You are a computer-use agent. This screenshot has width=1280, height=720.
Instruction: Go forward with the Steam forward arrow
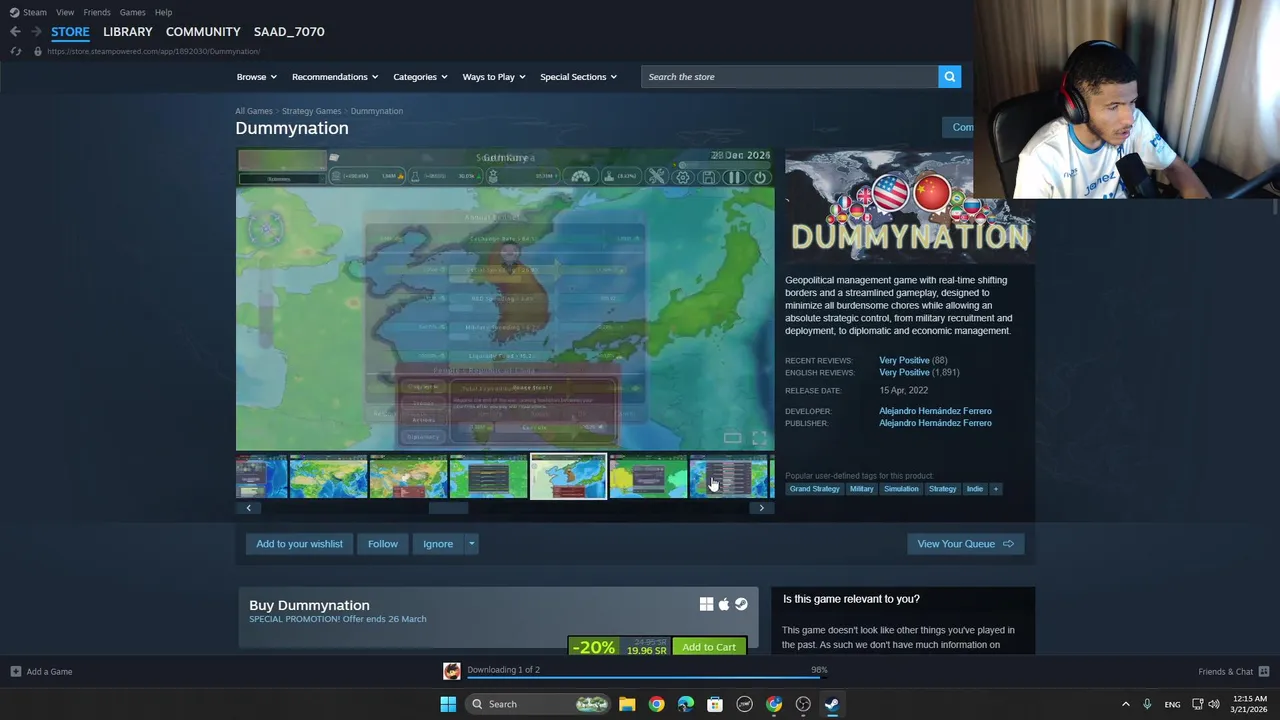pos(36,32)
